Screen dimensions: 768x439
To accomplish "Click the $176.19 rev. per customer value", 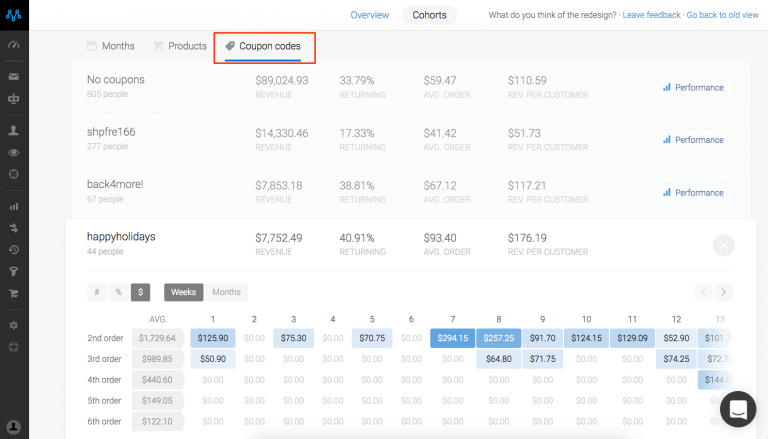I will (x=527, y=238).
